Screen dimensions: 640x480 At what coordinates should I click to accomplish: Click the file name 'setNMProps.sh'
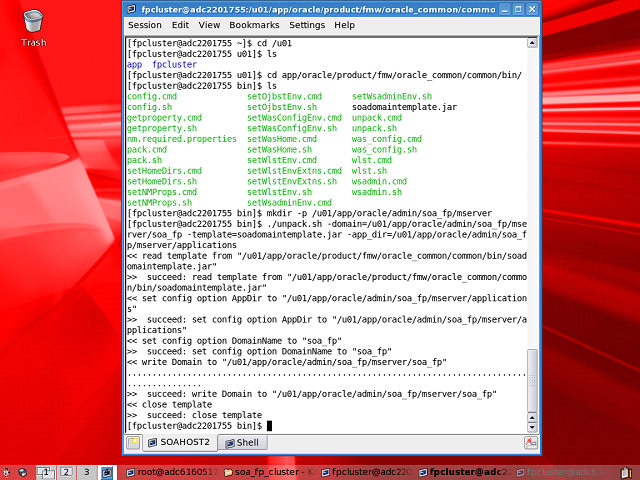[159, 202]
